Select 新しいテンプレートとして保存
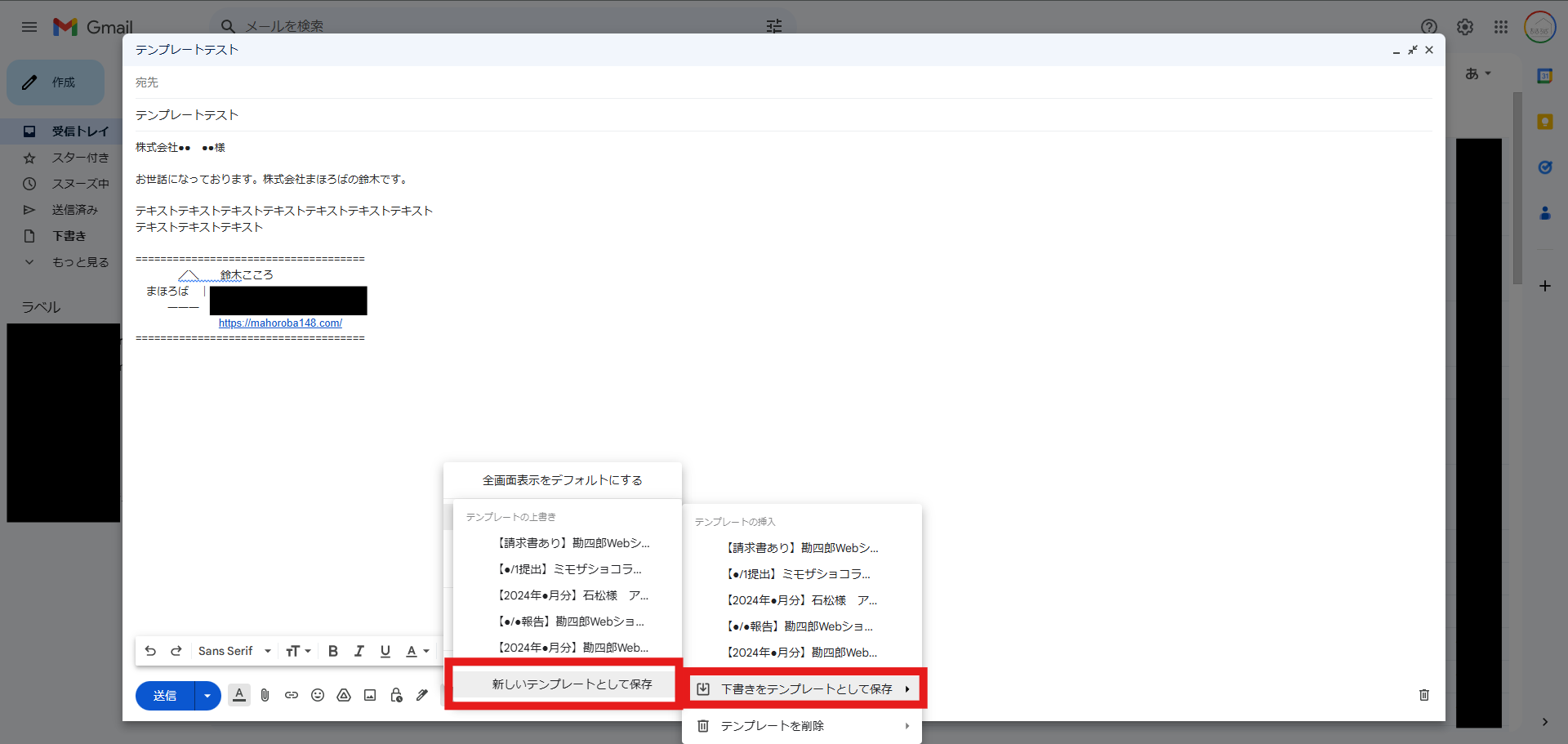The image size is (1568, 744). coord(564,684)
